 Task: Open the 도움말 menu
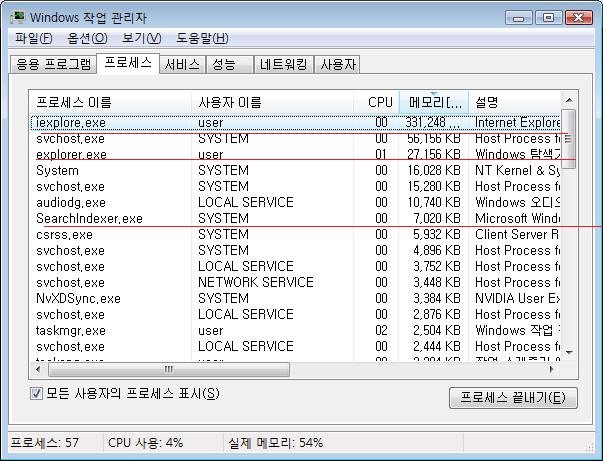202,38
